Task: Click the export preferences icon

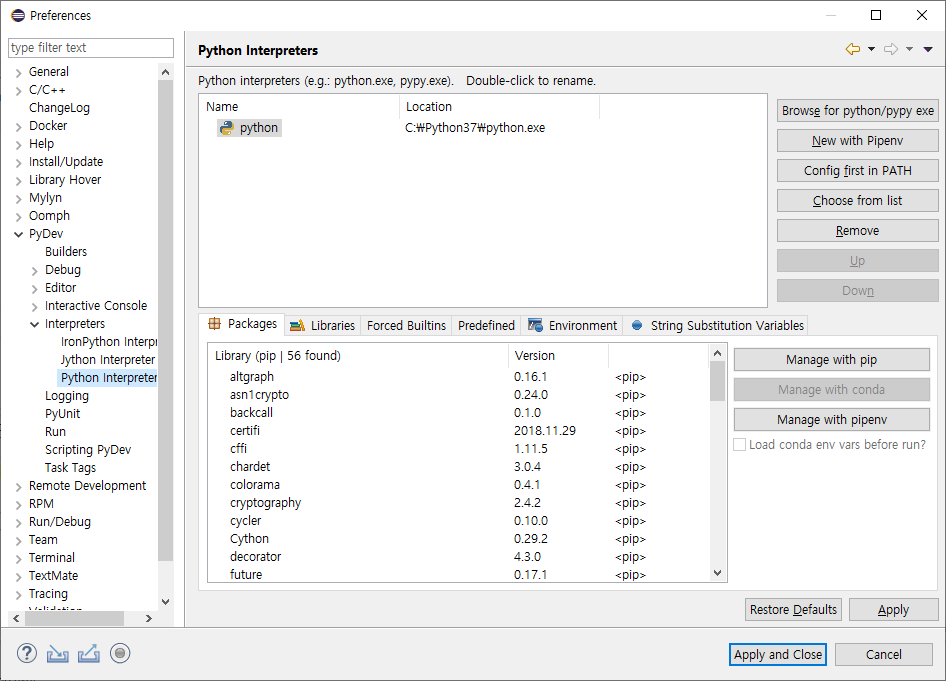Action: click(89, 653)
